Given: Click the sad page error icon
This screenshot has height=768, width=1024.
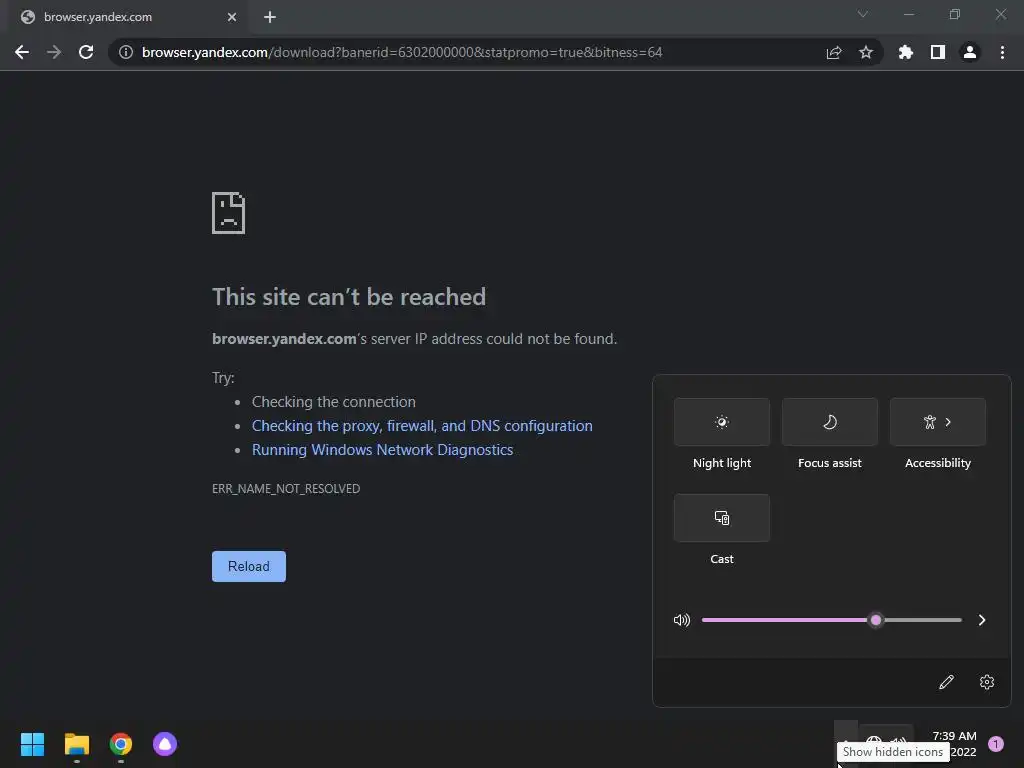Looking at the screenshot, I should pos(229,213).
